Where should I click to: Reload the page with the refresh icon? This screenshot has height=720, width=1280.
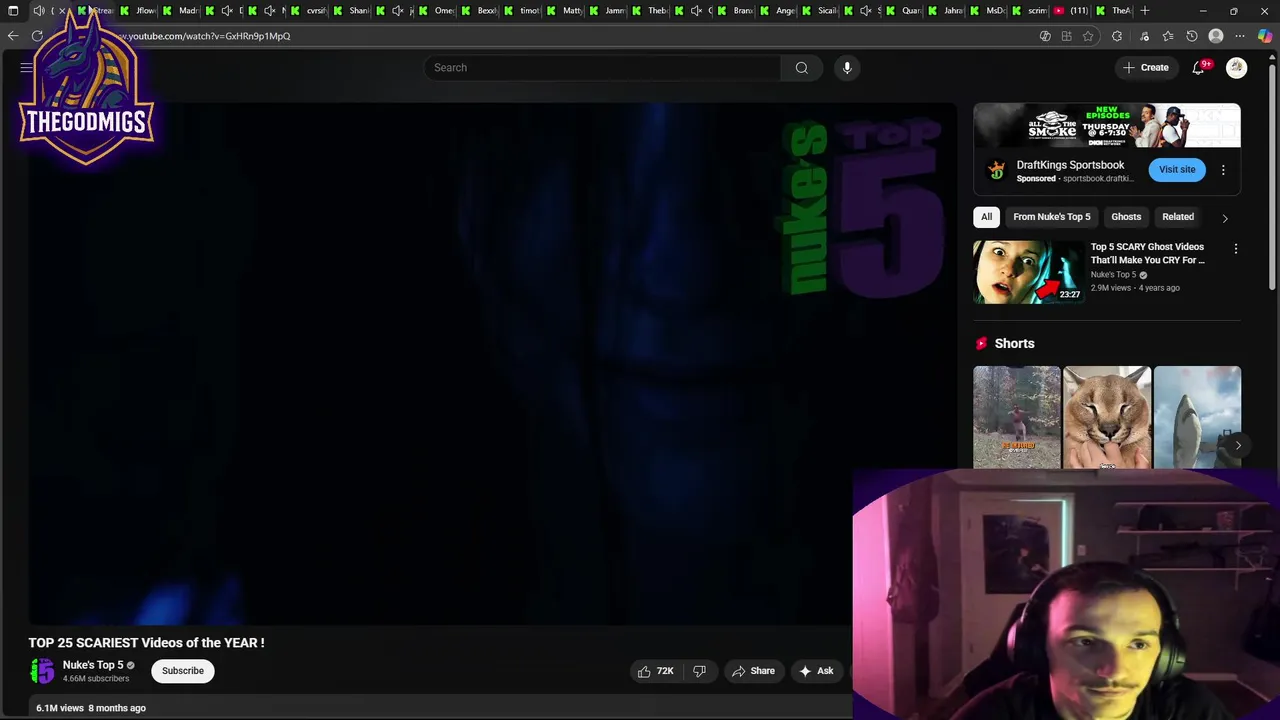pyautogui.click(x=37, y=36)
